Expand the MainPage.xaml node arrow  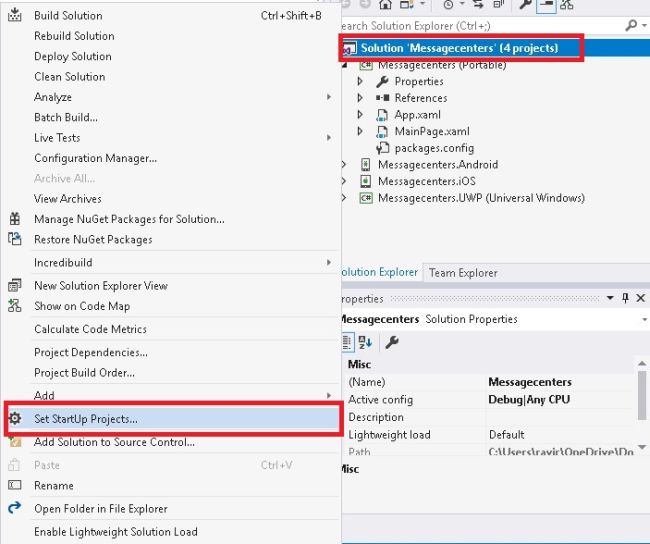tap(360, 131)
